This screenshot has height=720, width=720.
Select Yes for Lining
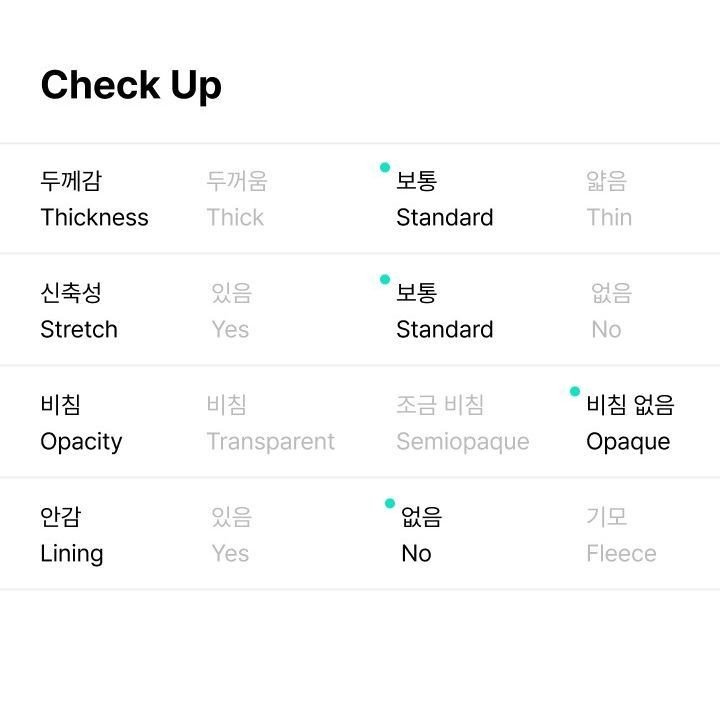pyautogui.click(x=231, y=535)
